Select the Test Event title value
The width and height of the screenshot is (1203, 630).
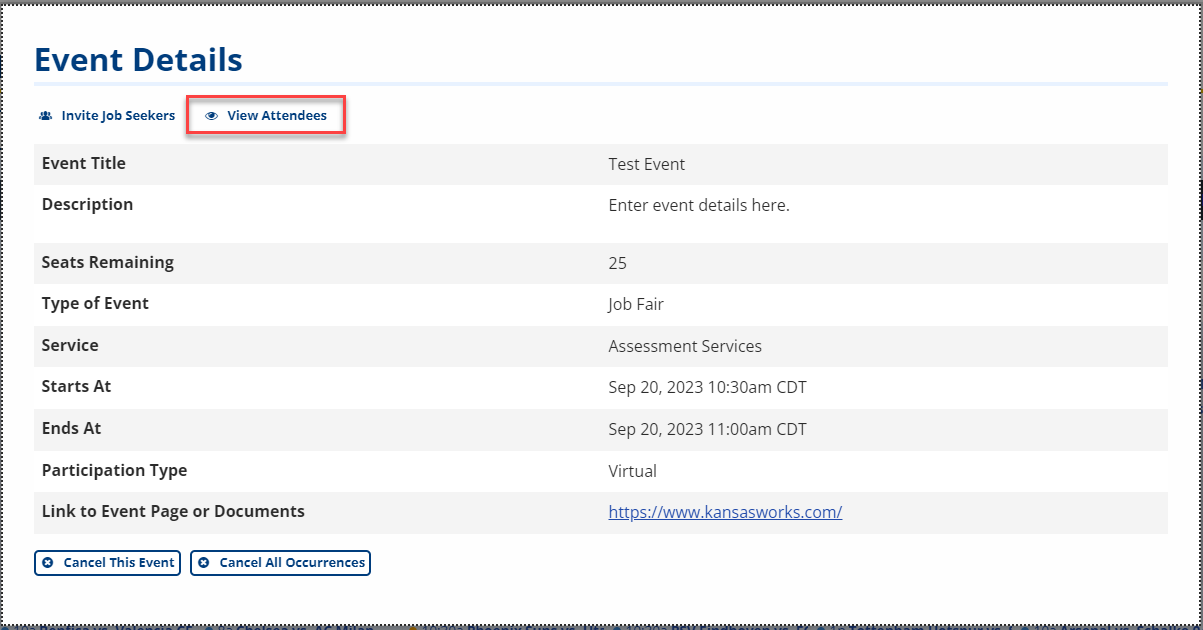646,164
